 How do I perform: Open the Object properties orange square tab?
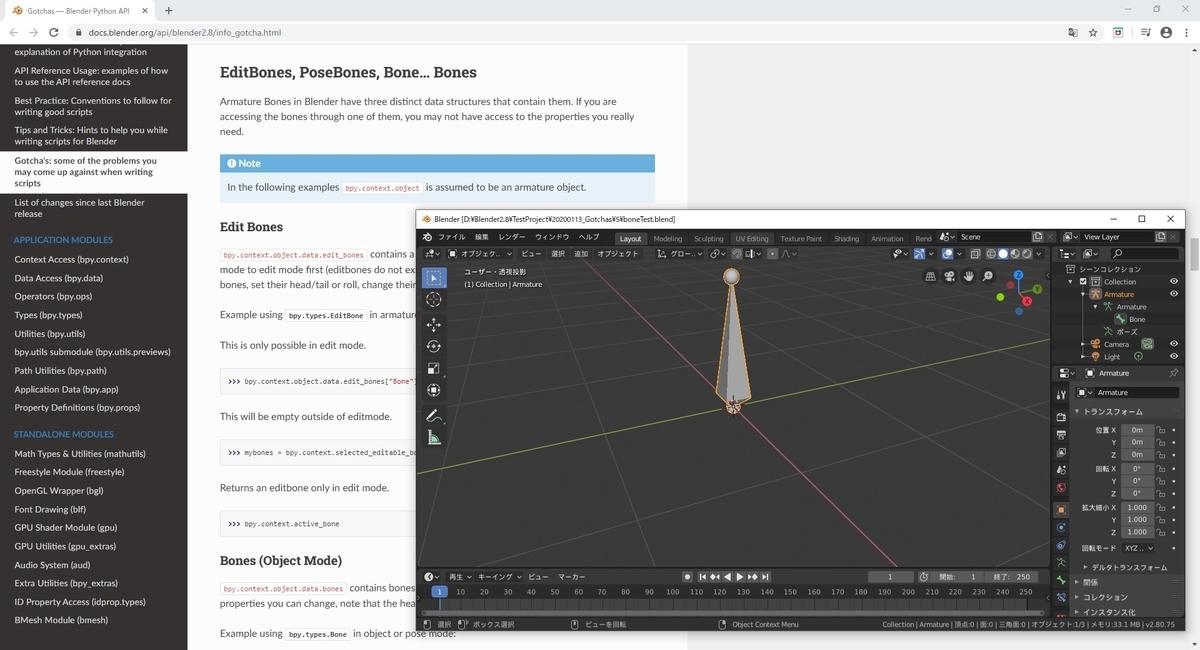[1061, 509]
